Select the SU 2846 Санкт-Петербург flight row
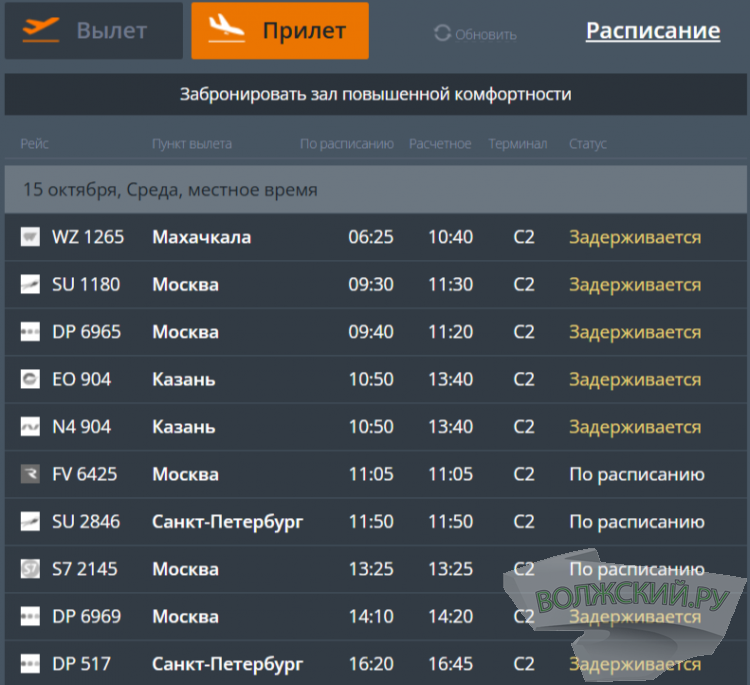This screenshot has width=750, height=685. tap(375, 522)
